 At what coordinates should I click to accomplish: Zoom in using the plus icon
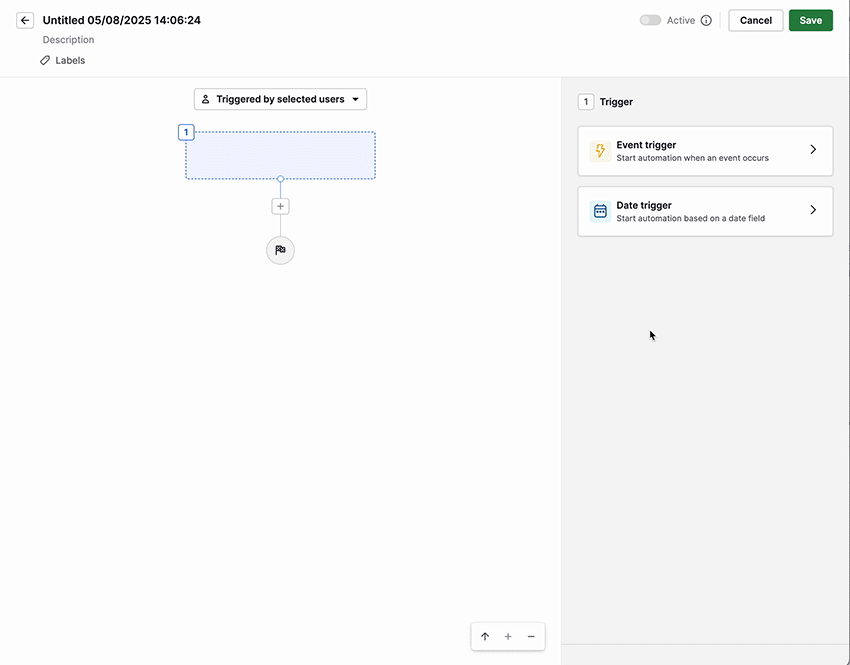[507, 636]
